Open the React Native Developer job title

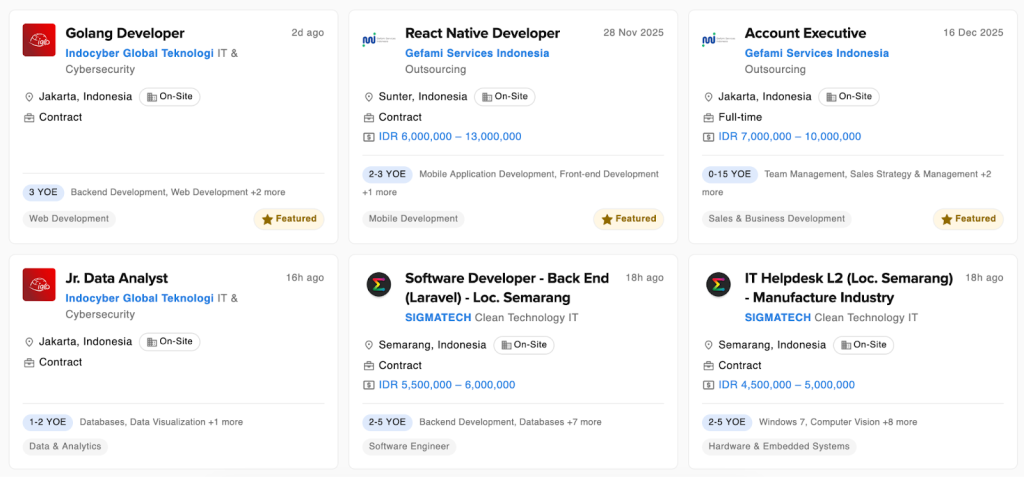pyautogui.click(x=483, y=33)
